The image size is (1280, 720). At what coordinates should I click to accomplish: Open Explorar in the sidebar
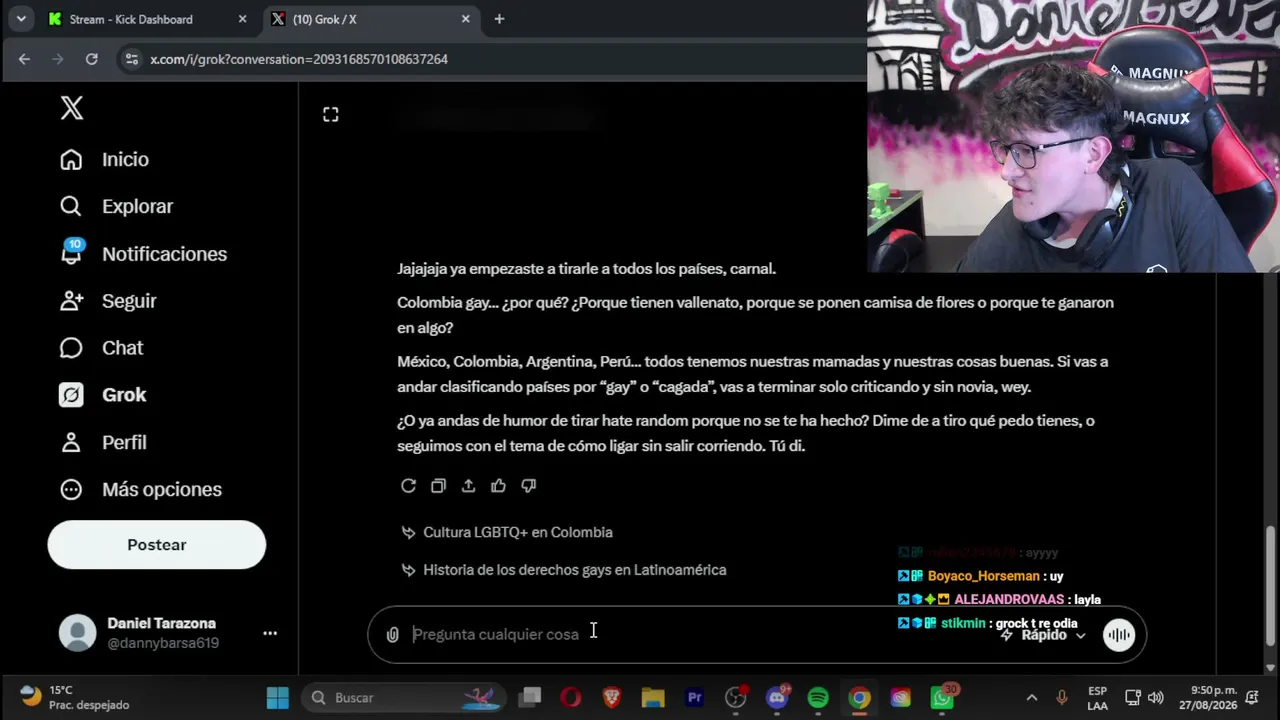pos(116,207)
